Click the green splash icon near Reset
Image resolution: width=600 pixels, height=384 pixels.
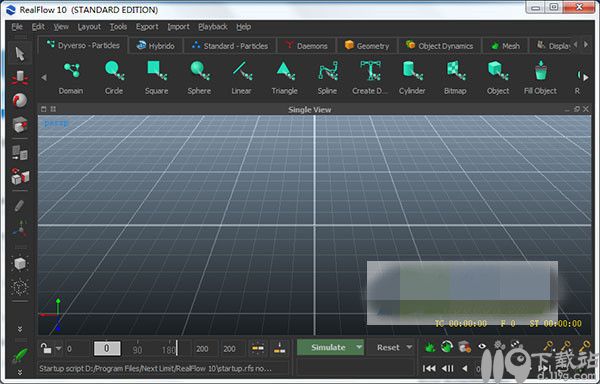(430, 347)
